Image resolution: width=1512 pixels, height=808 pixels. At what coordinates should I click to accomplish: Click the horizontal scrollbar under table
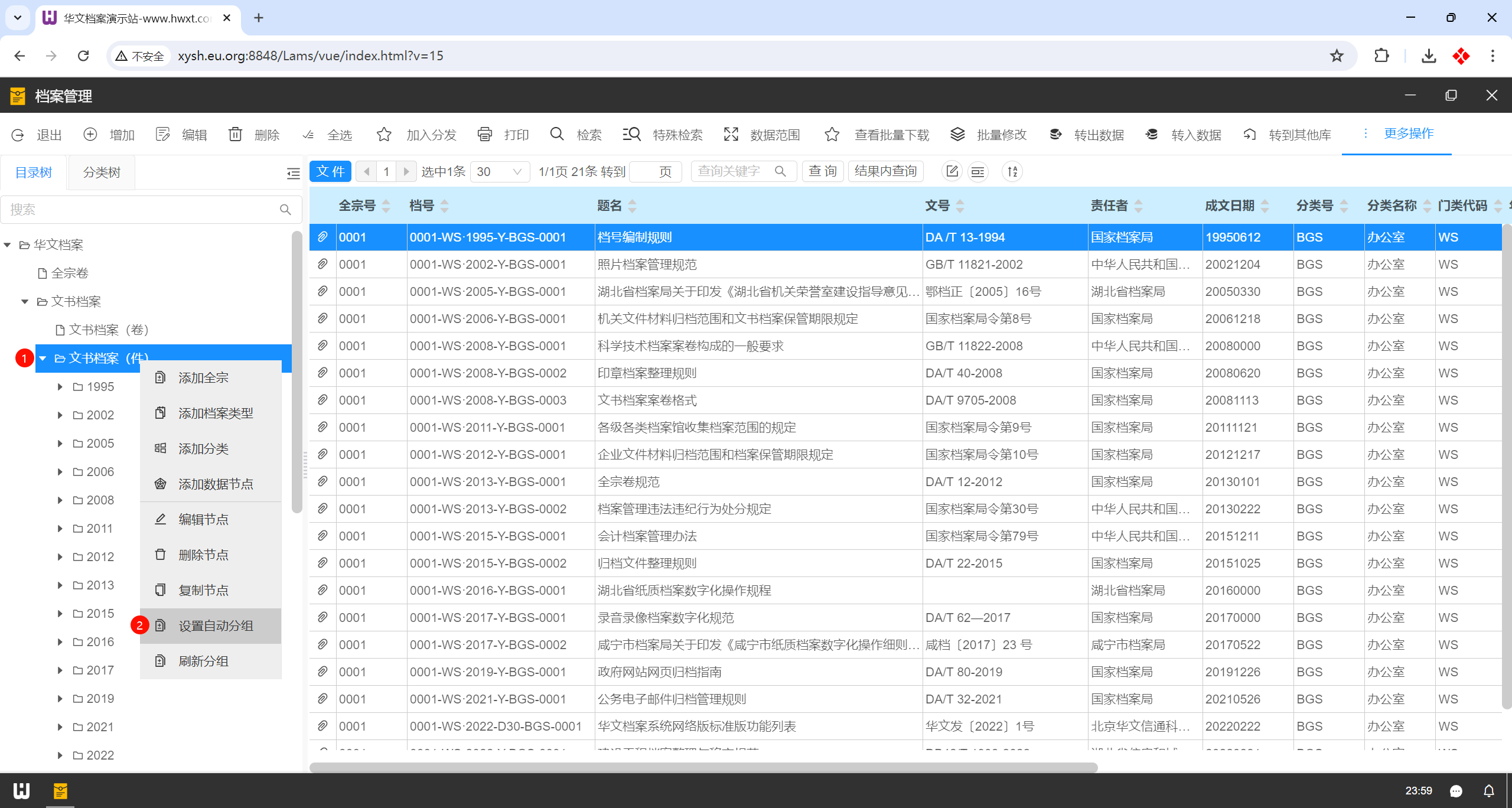pyautogui.click(x=703, y=768)
